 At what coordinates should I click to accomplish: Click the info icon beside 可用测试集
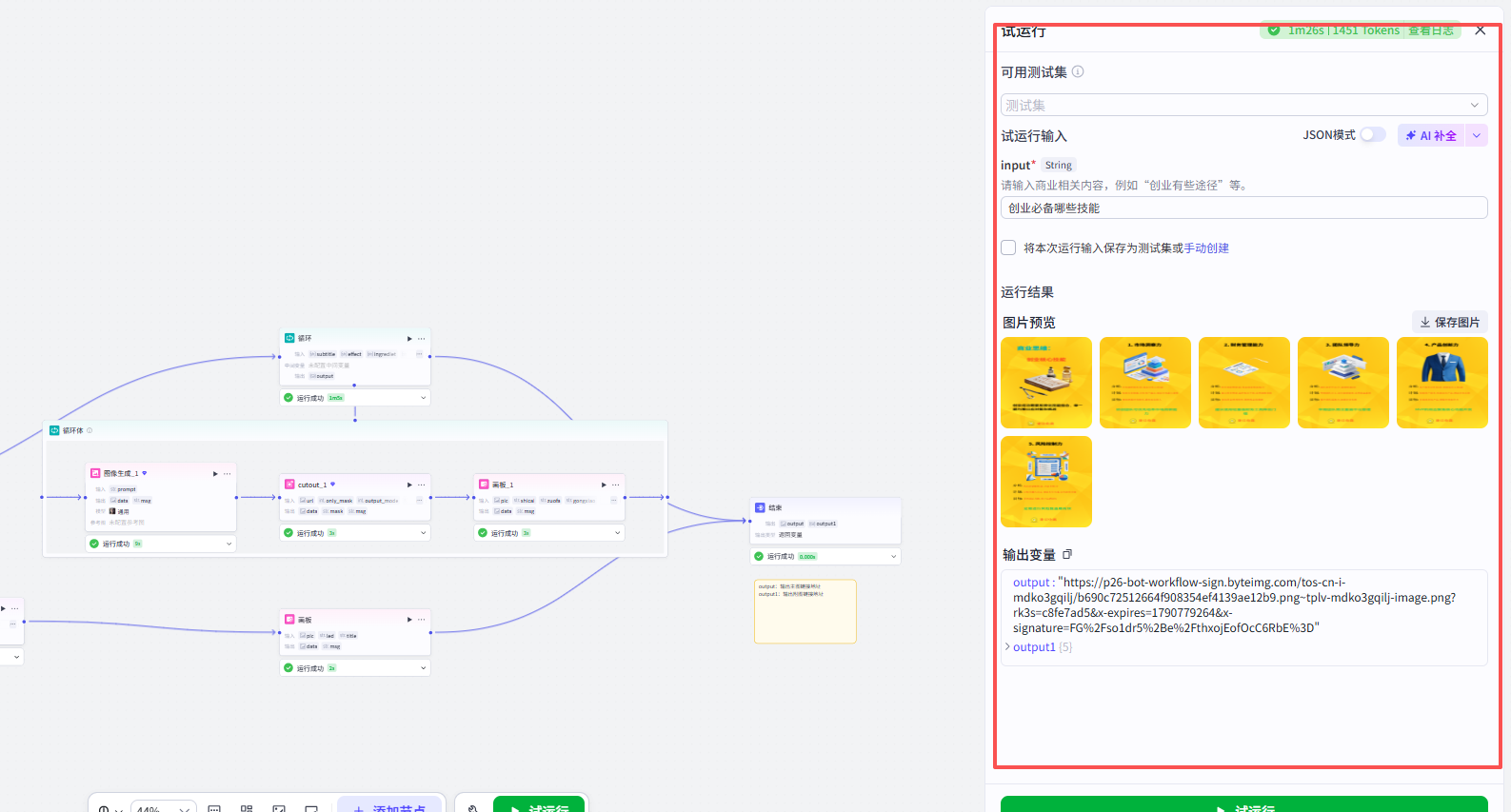tap(1078, 71)
